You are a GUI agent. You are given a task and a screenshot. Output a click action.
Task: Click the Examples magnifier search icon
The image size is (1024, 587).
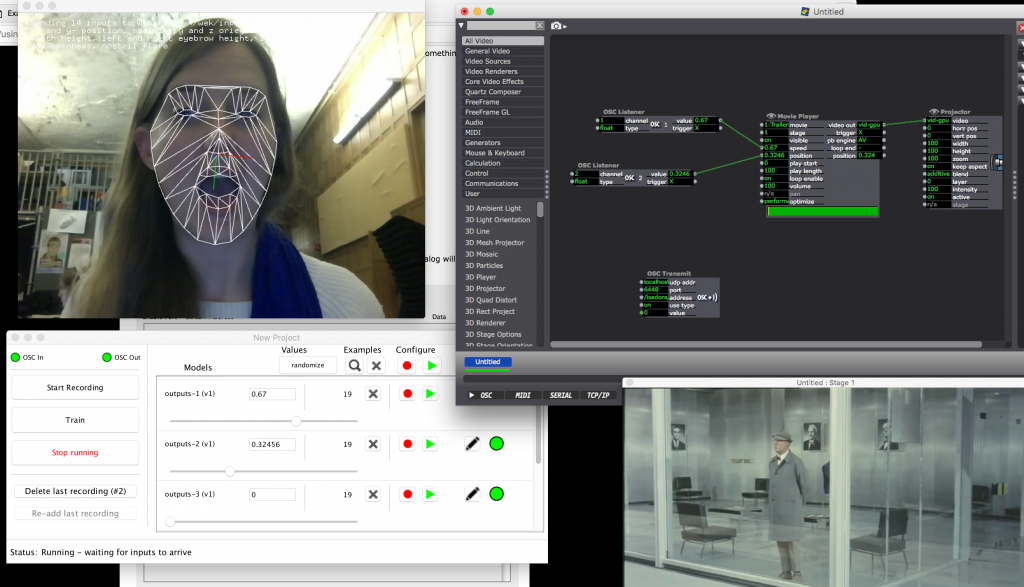coord(354,366)
